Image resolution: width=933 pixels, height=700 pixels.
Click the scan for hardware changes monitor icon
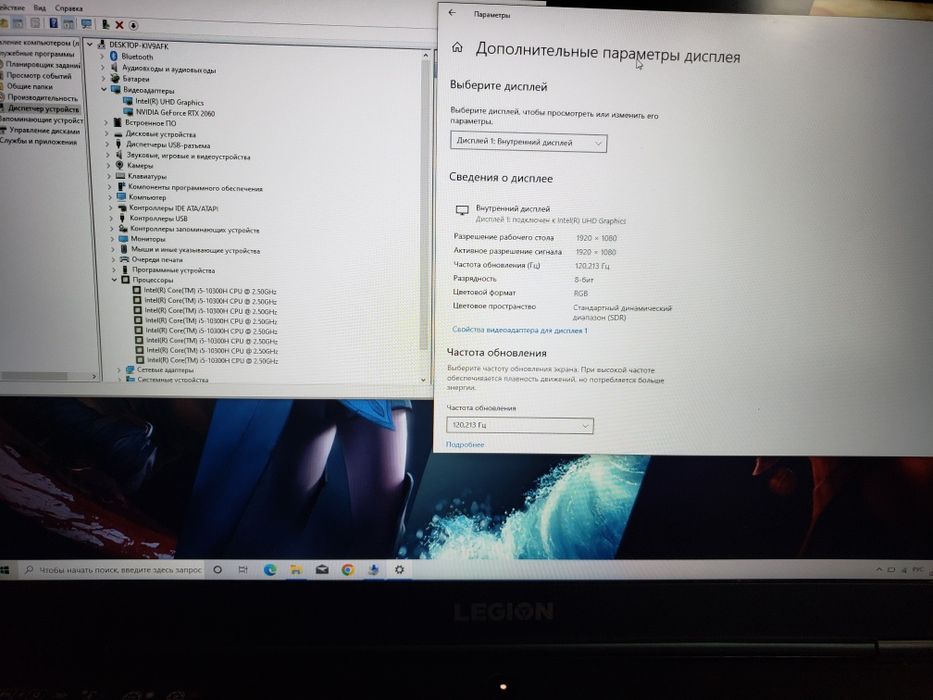87,24
